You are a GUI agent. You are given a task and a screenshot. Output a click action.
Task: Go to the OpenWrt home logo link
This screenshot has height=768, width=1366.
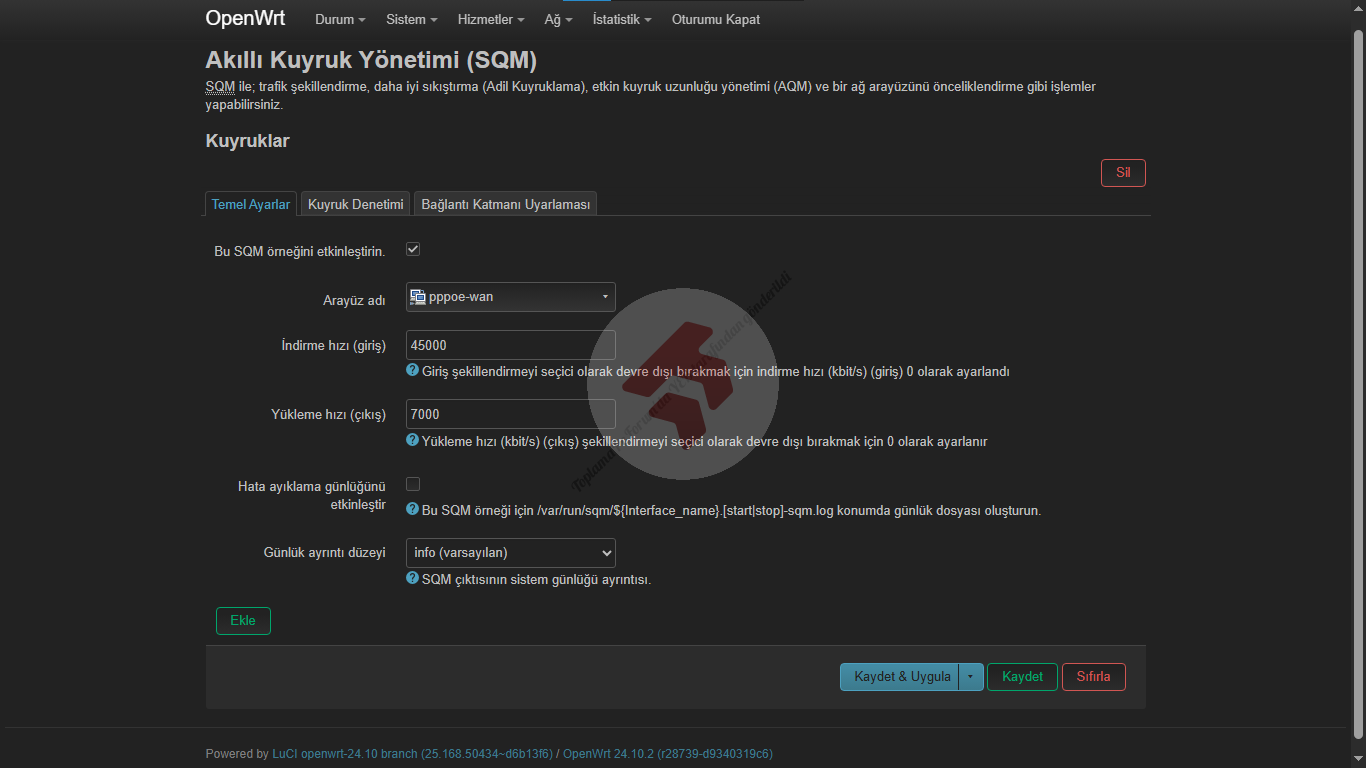pyautogui.click(x=245, y=18)
